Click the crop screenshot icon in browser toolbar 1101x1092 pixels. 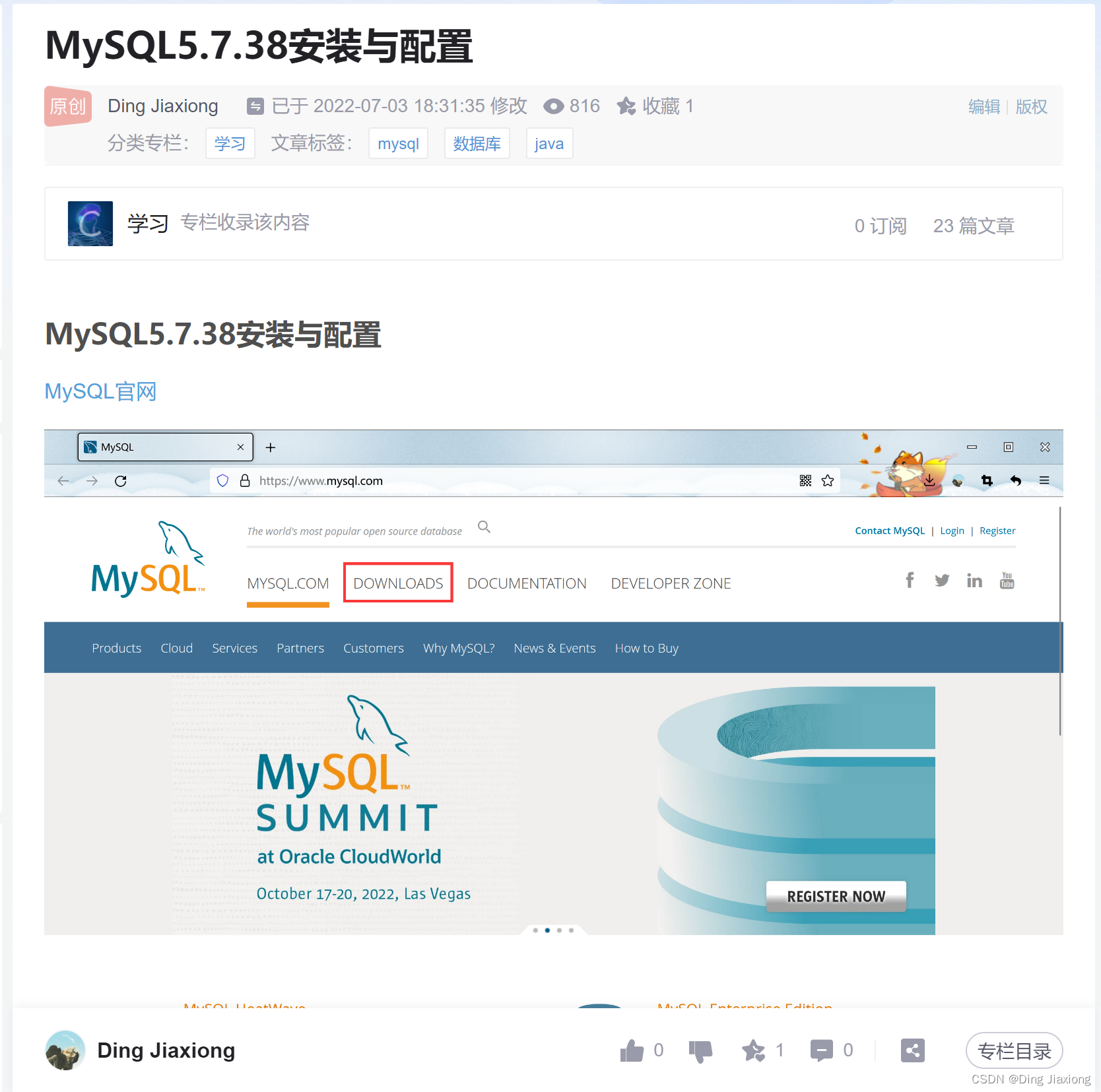(987, 480)
